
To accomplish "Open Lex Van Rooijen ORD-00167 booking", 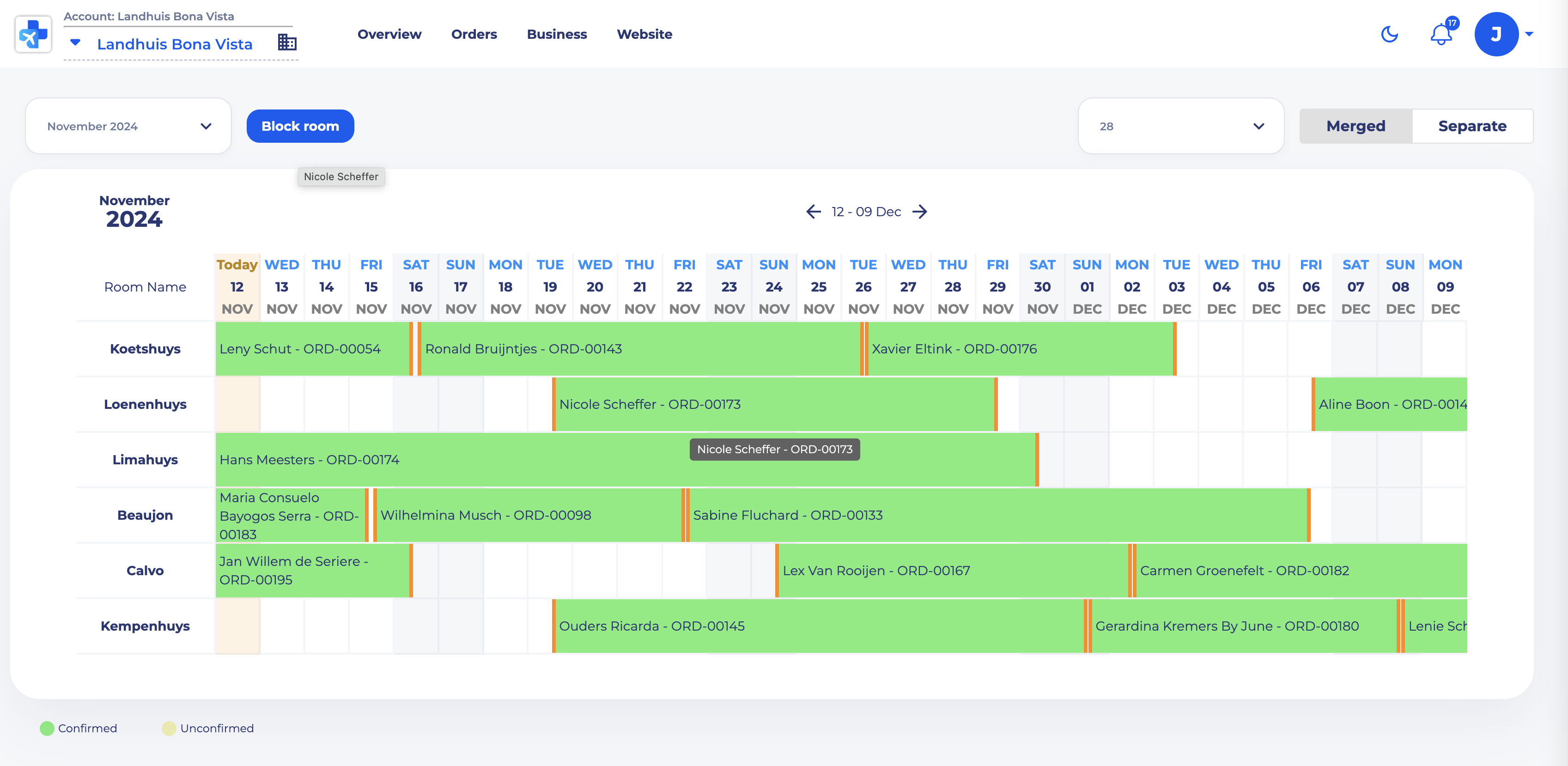I will (x=953, y=571).
